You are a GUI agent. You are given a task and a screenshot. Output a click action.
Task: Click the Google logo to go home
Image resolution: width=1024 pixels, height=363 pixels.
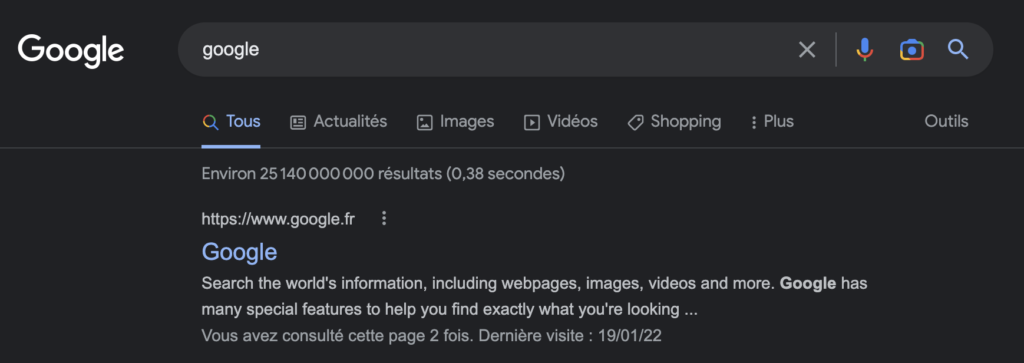tap(71, 51)
